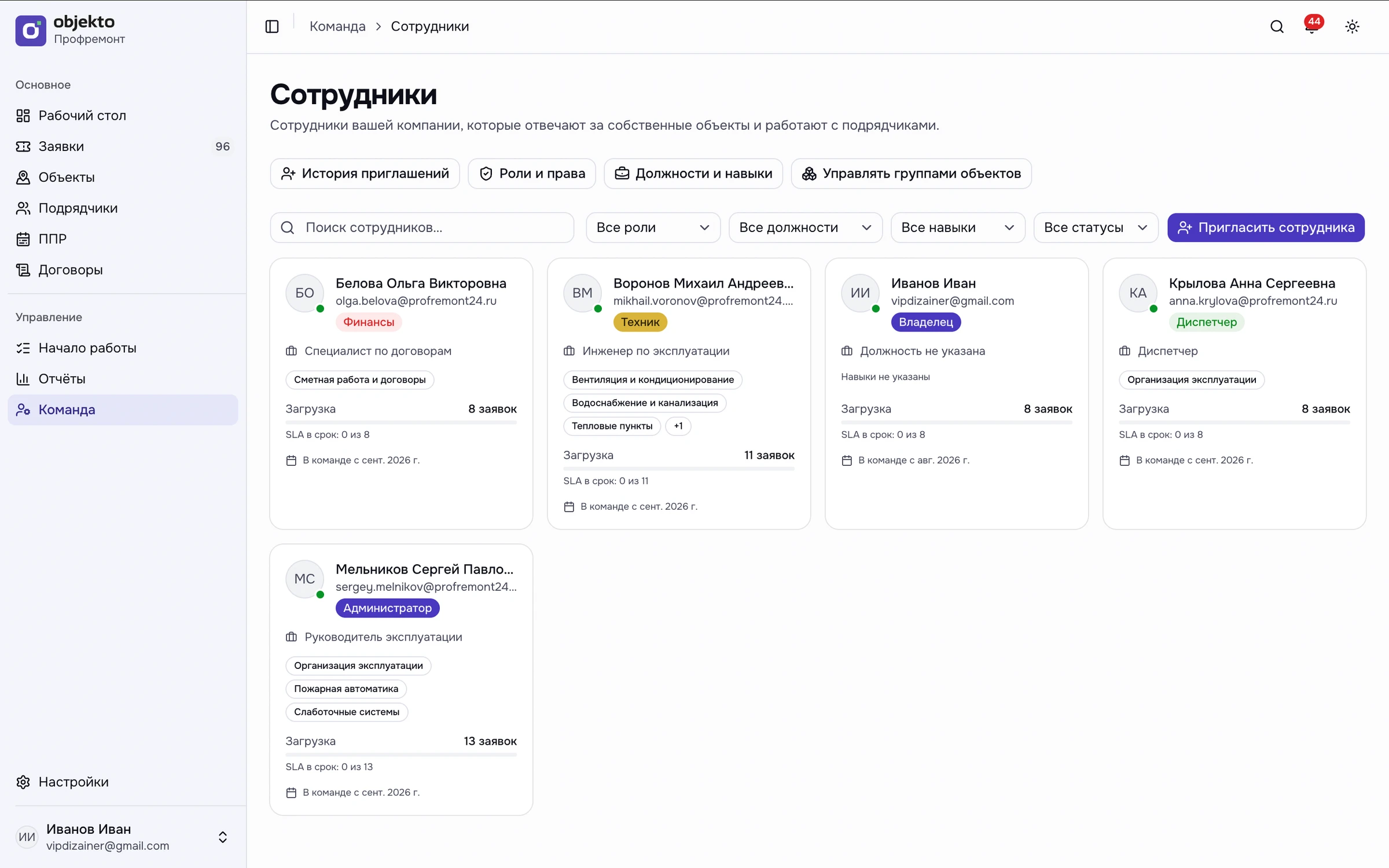Open Заявки in sidebar
The image size is (1389, 868).
tap(123, 146)
